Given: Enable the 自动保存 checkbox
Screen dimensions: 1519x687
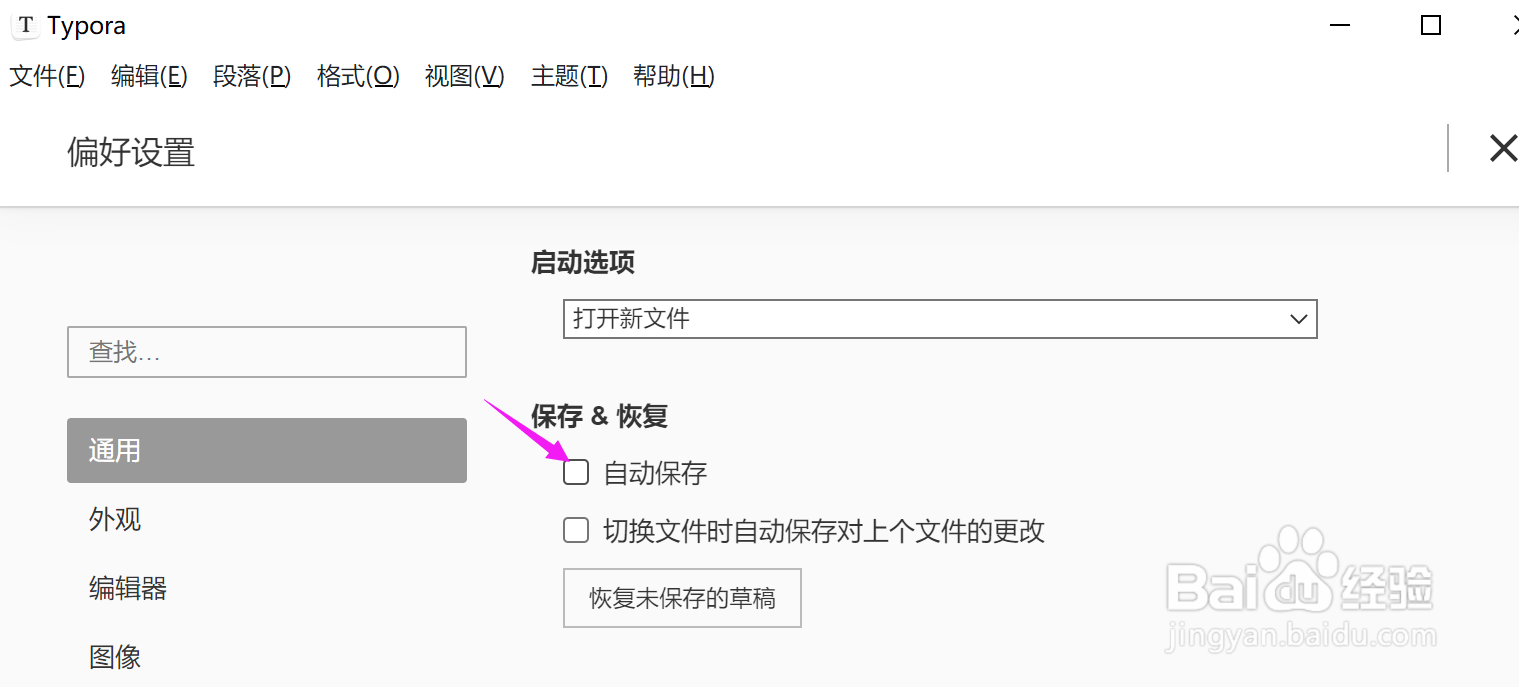Looking at the screenshot, I should 576,472.
